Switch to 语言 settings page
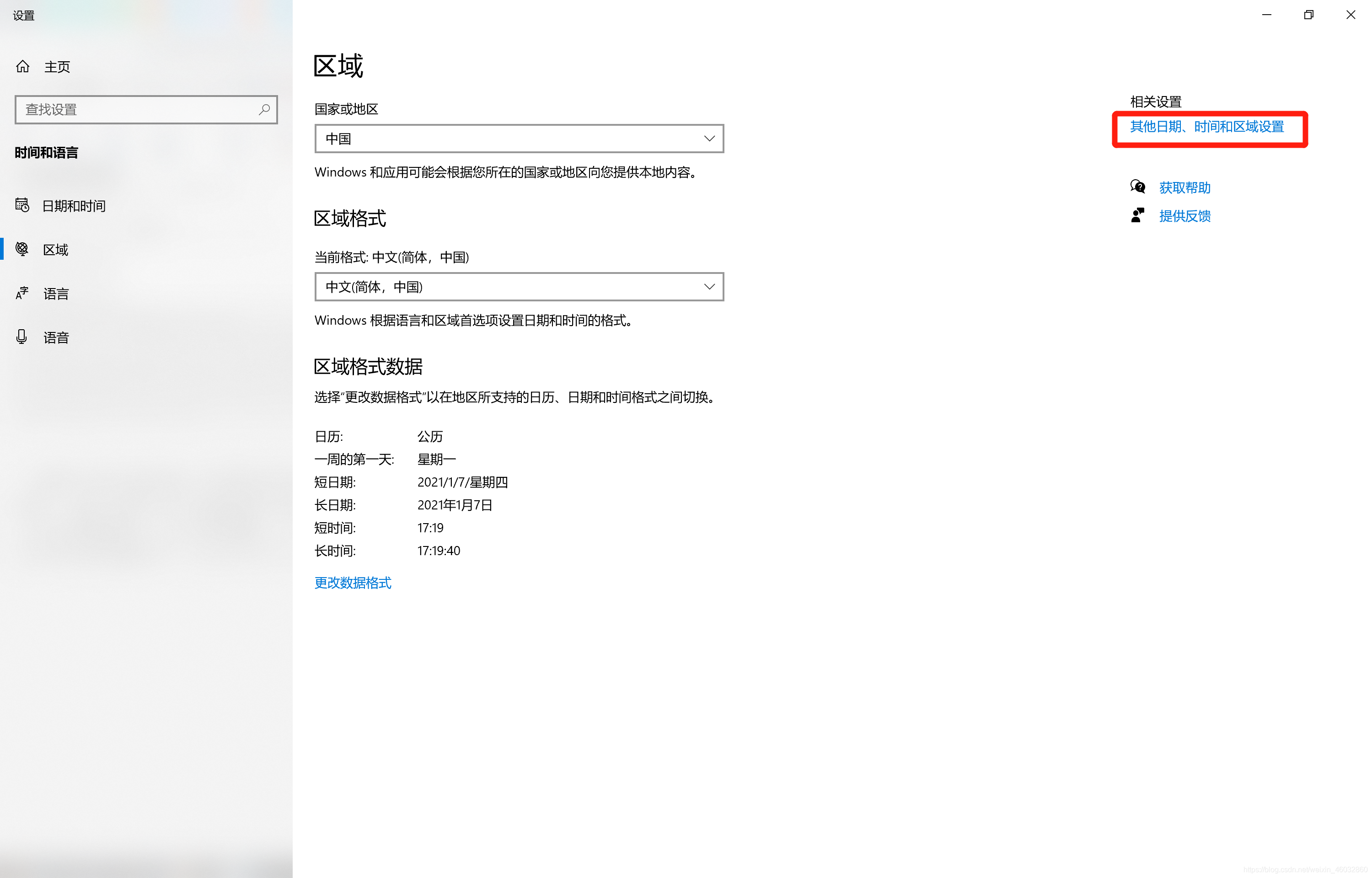Image resolution: width=1372 pixels, height=878 pixels. coord(56,294)
